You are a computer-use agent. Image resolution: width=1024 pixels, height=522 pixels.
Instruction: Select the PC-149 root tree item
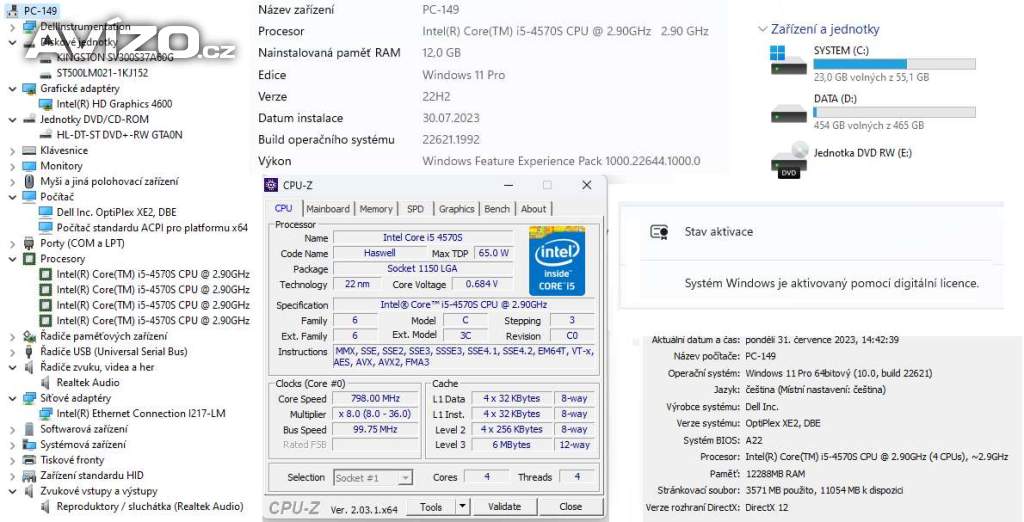click(x=40, y=11)
